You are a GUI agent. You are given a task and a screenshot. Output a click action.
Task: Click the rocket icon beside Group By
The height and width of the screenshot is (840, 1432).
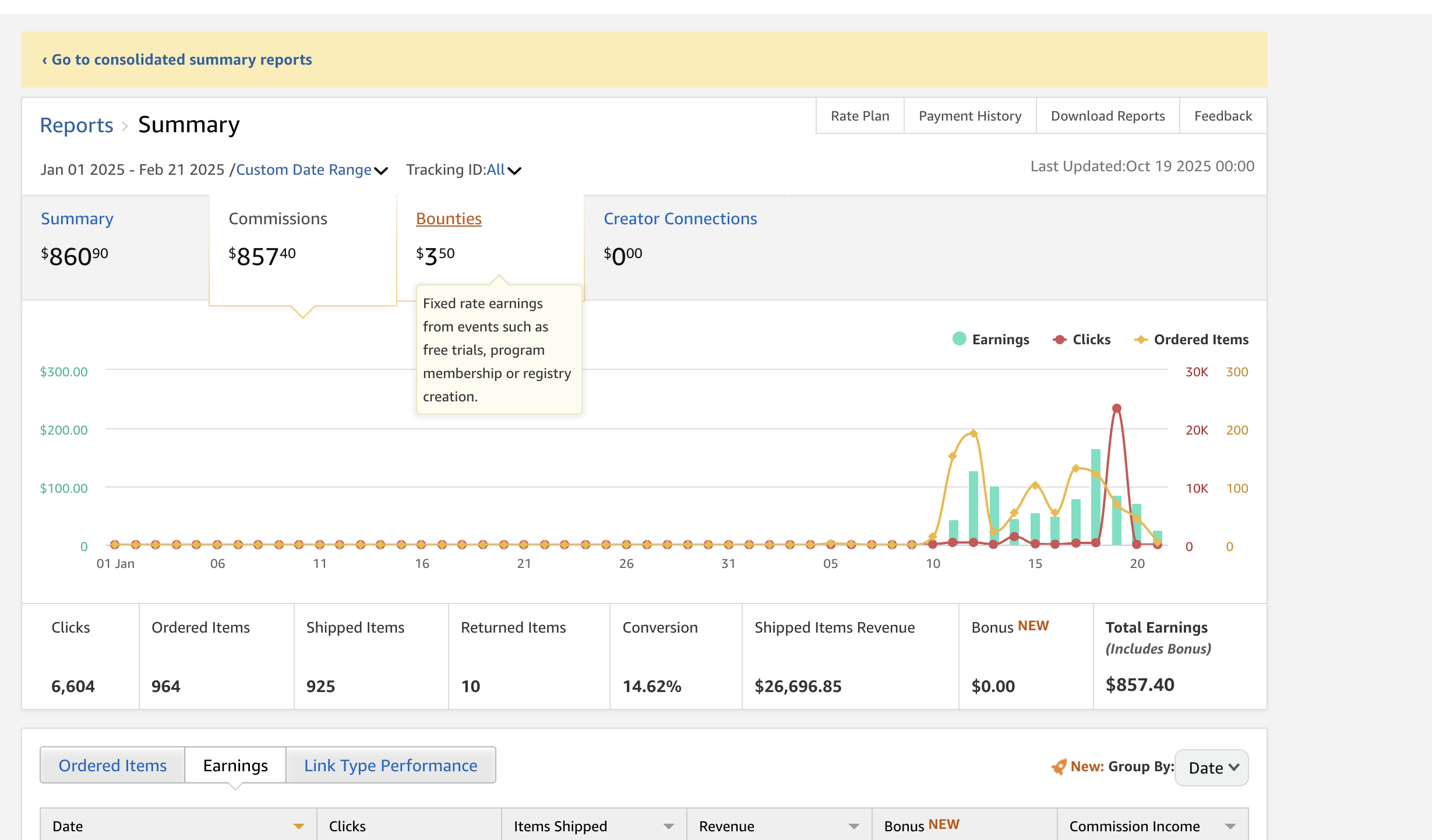click(x=1058, y=767)
